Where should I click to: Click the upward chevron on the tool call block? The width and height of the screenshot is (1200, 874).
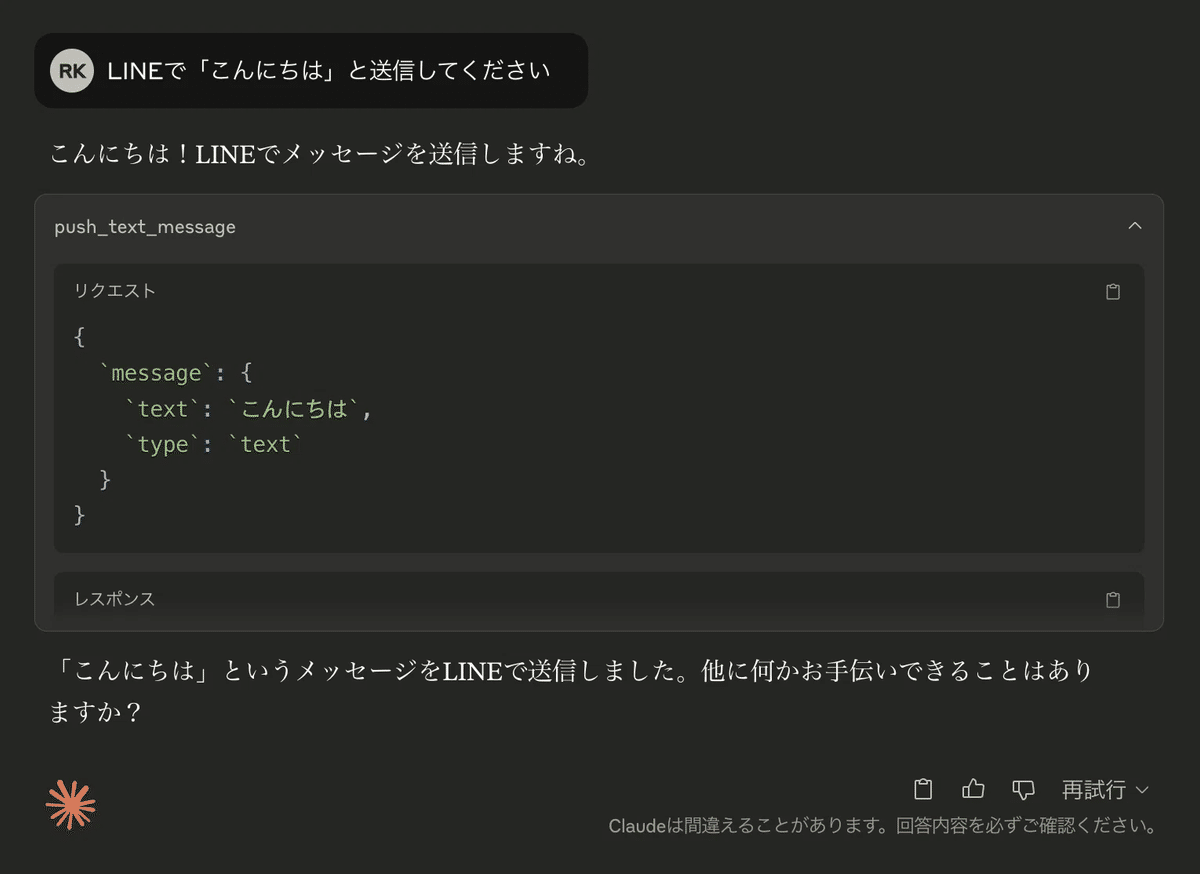(1135, 226)
